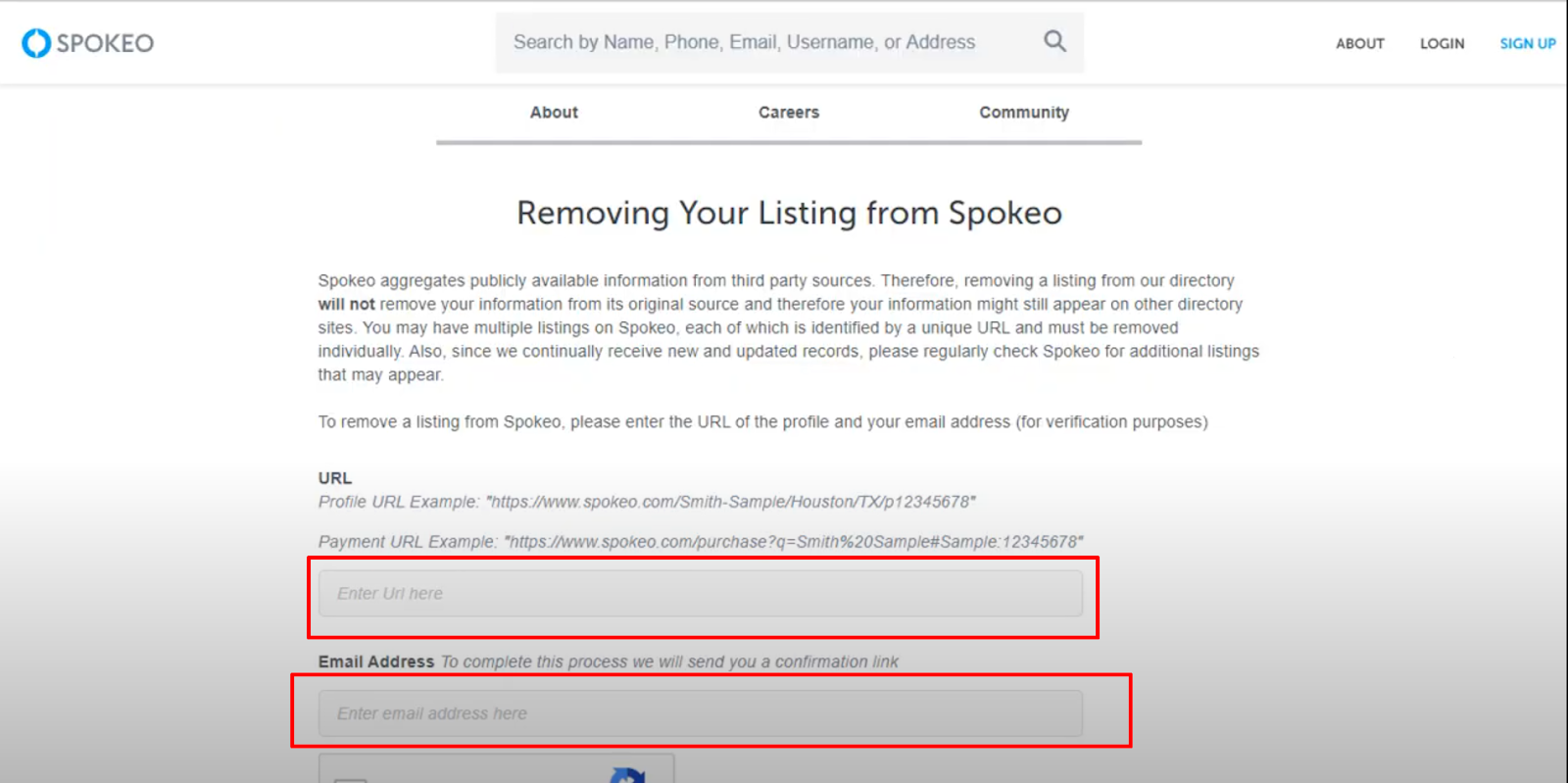Tick the reCAPTCHA checkbox
This screenshot has height=783, width=1568.
tap(350, 780)
